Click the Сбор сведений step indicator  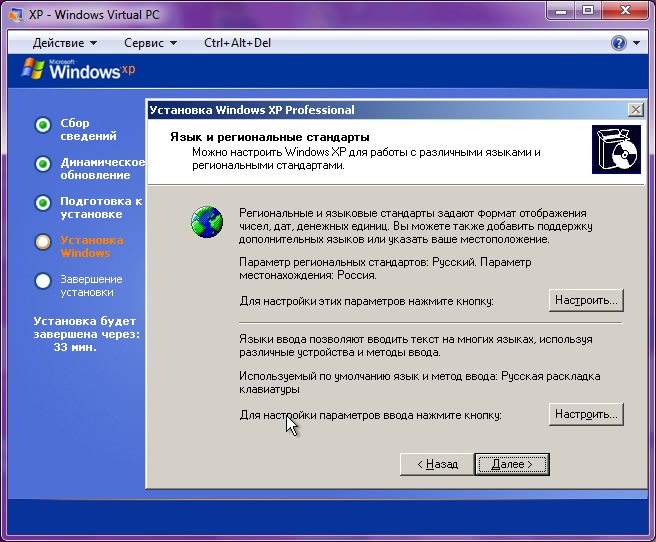click(x=43, y=125)
